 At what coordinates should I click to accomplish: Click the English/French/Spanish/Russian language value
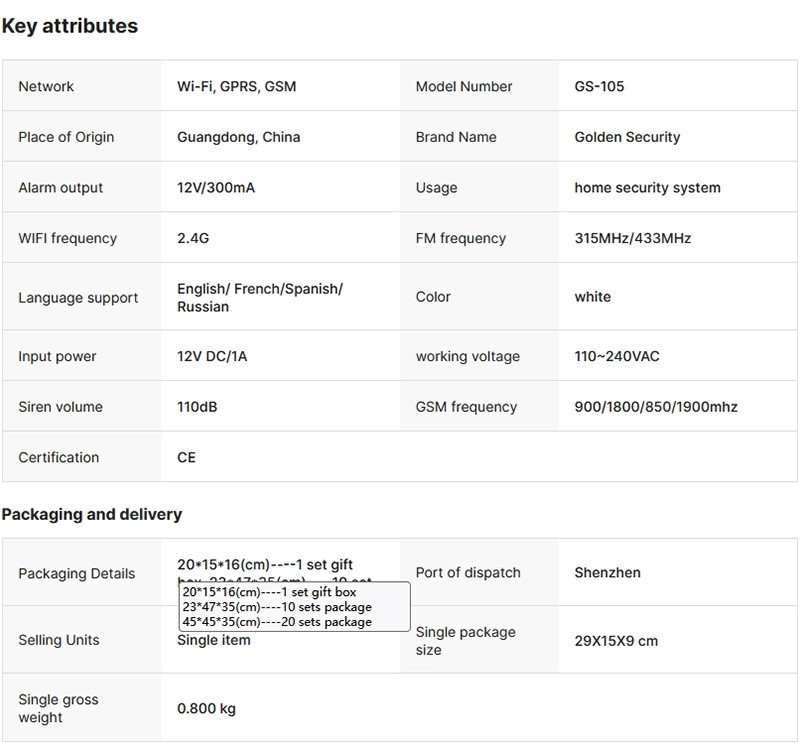[x=259, y=298]
